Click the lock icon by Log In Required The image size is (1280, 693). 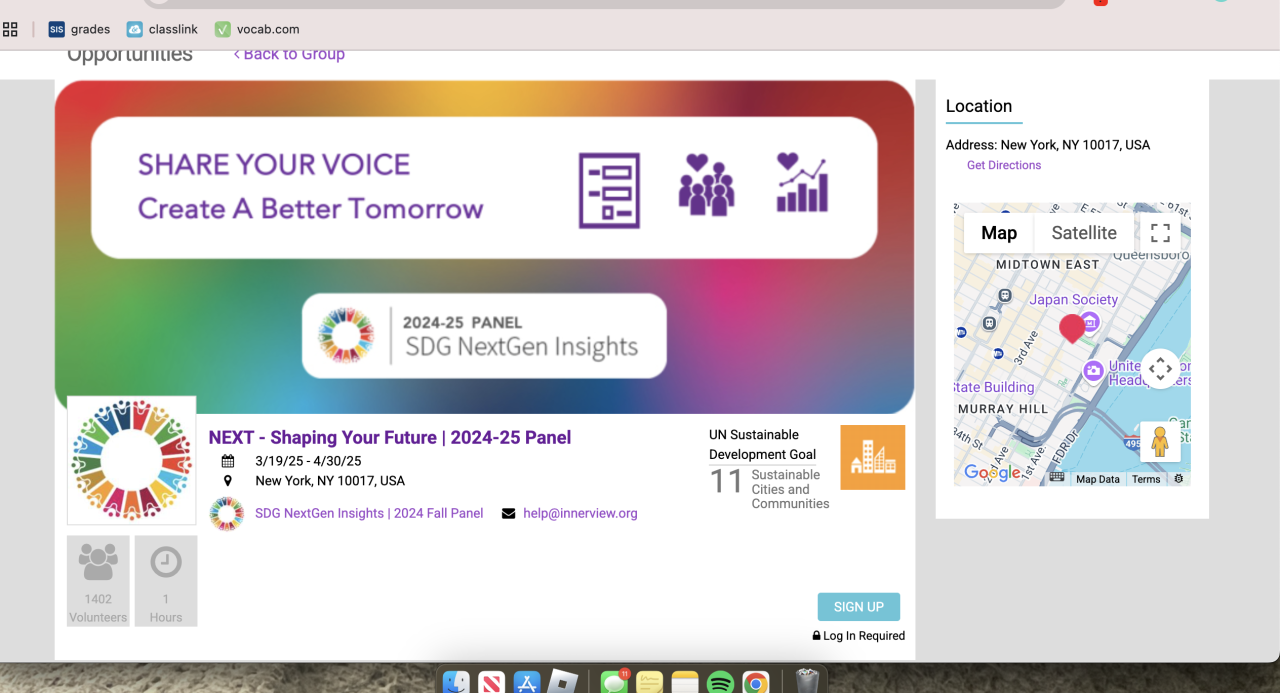pos(817,636)
